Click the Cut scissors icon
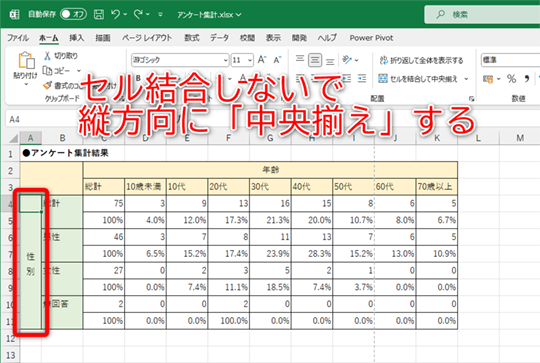 (47, 55)
